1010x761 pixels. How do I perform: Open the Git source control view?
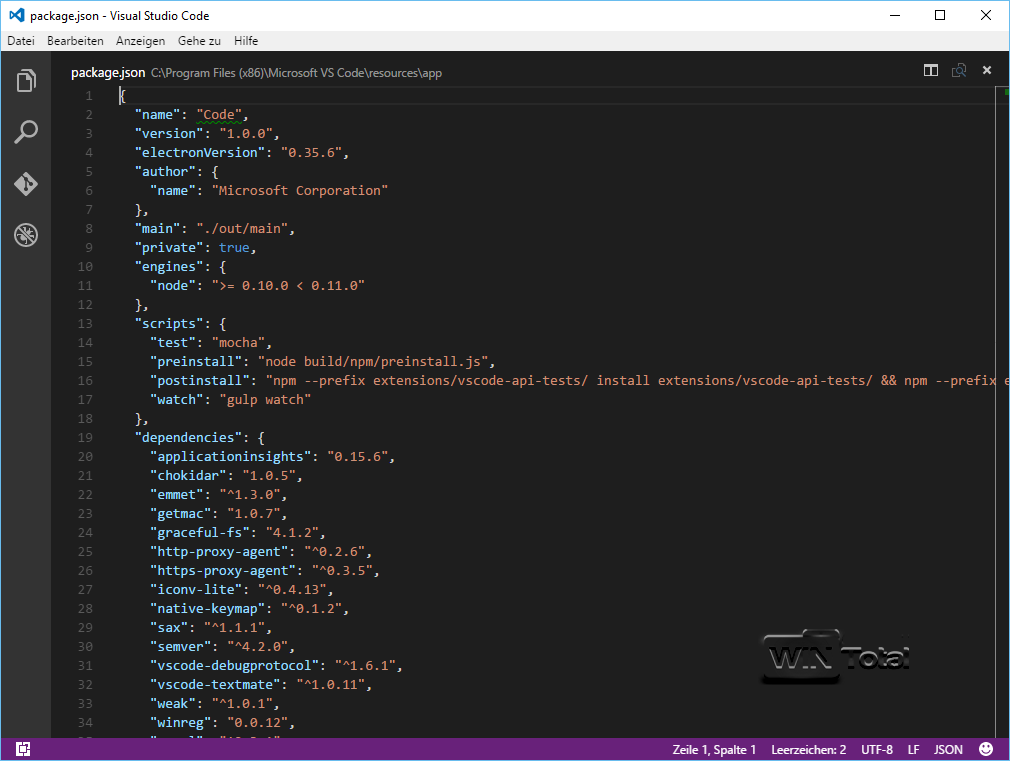click(x=26, y=184)
